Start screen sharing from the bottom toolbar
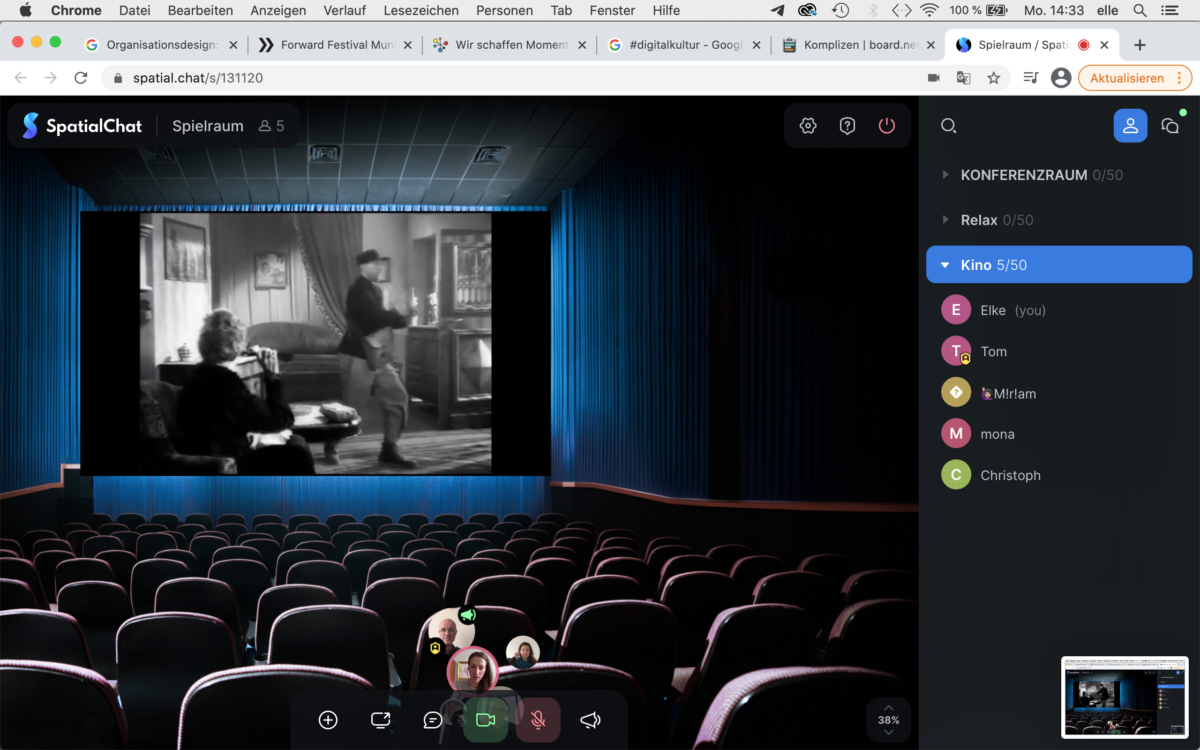Viewport: 1200px width, 750px height. point(380,720)
